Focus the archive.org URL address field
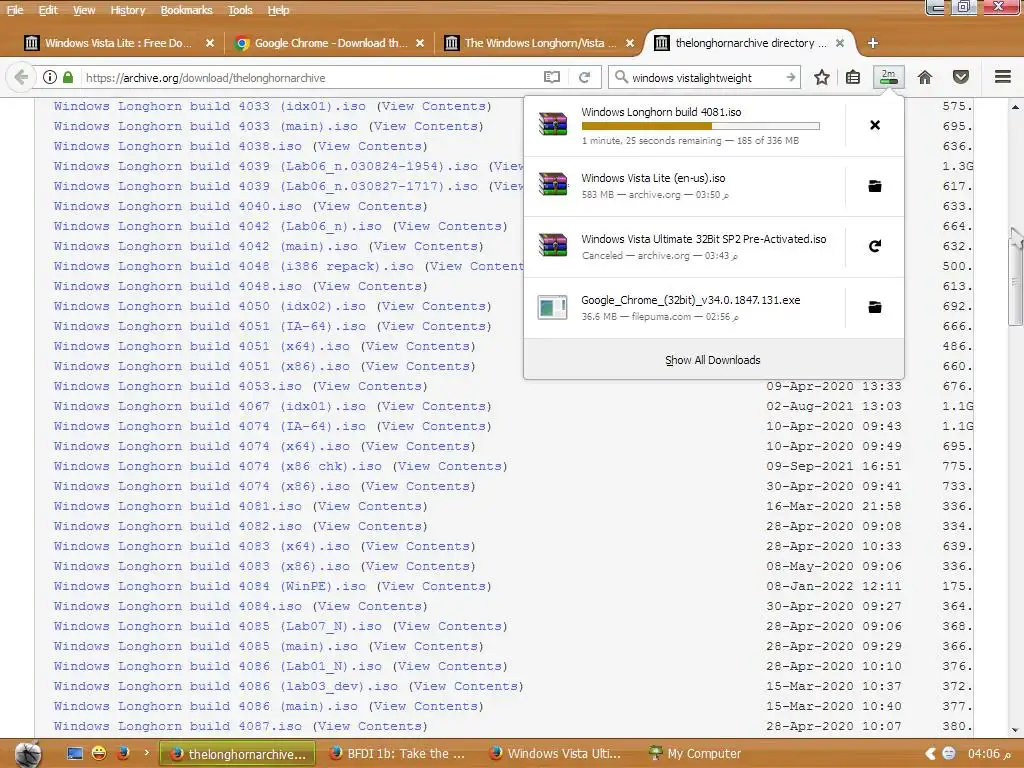Screen dimensions: 1024x768 coord(311,77)
